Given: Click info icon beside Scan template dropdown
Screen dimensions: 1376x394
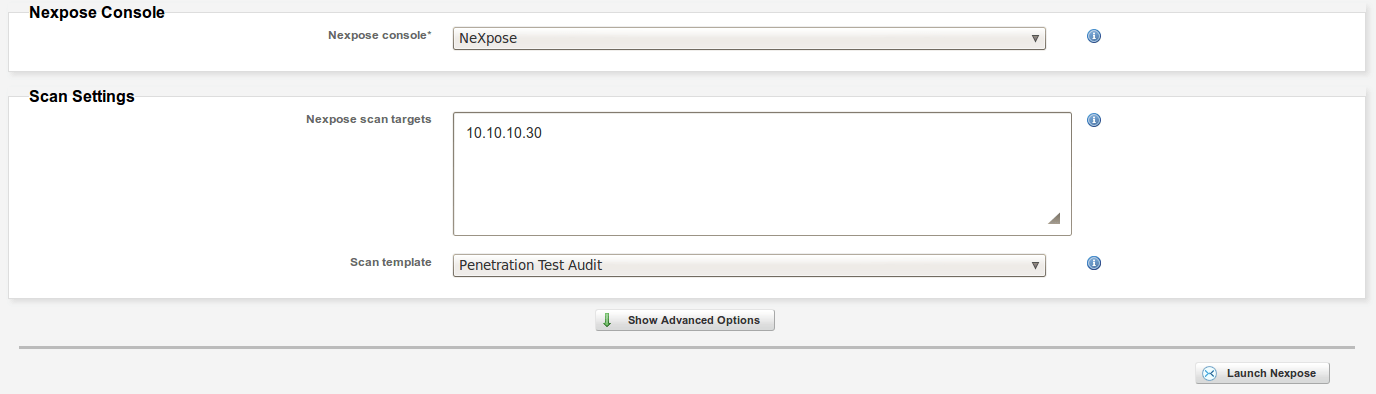Looking at the screenshot, I should (x=1093, y=264).
